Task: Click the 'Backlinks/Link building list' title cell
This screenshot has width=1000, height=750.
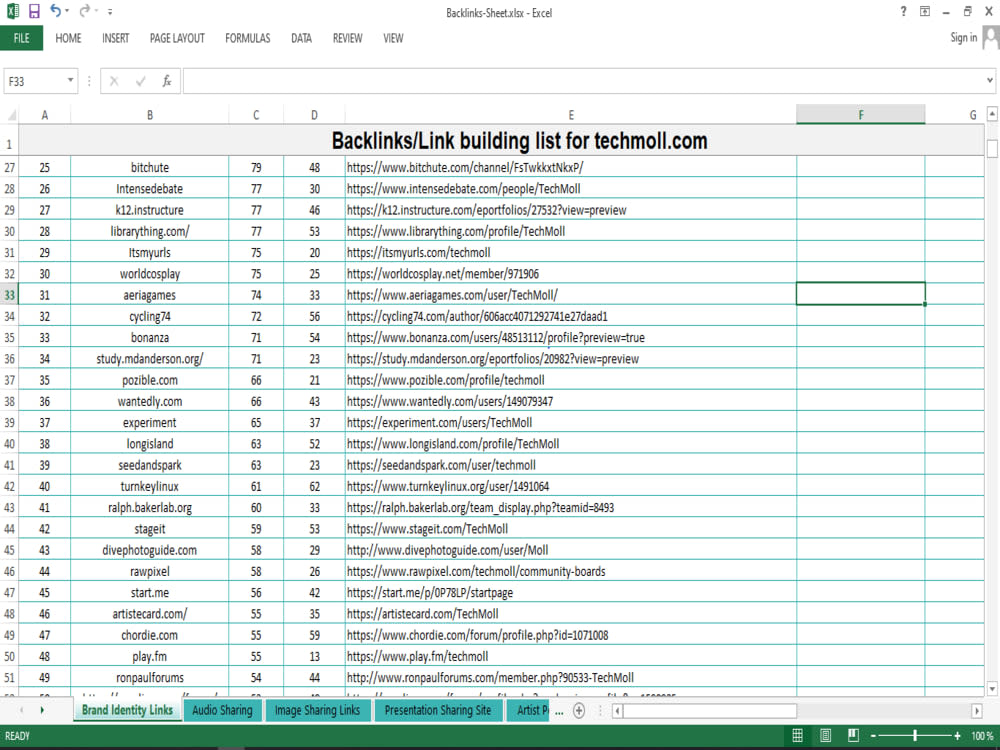Action: click(x=501, y=141)
